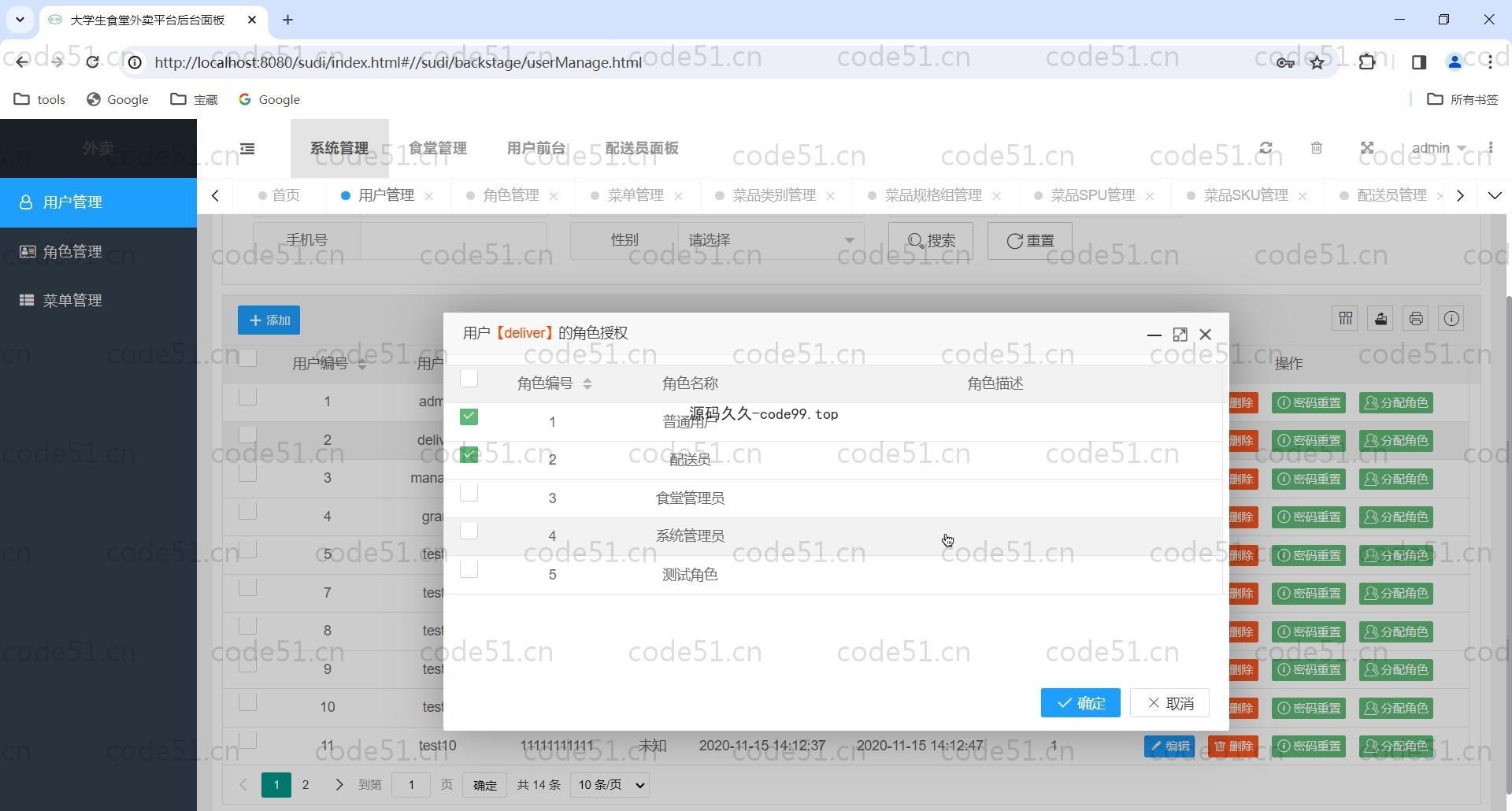Go to page 2 in pagination
Screen dimensions: 1512x811
306,785
